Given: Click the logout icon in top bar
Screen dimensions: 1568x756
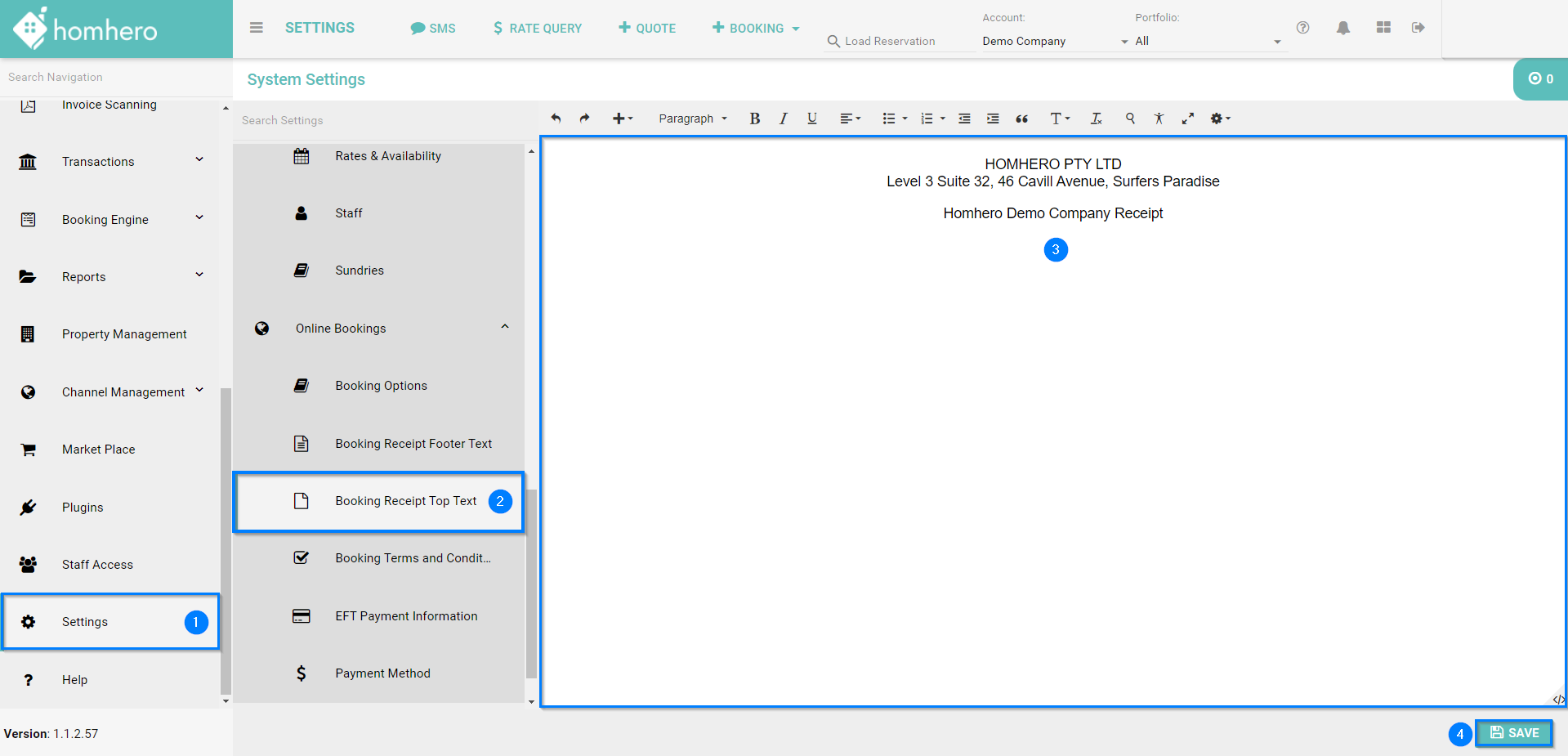Looking at the screenshot, I should (x=1418, y=28).
